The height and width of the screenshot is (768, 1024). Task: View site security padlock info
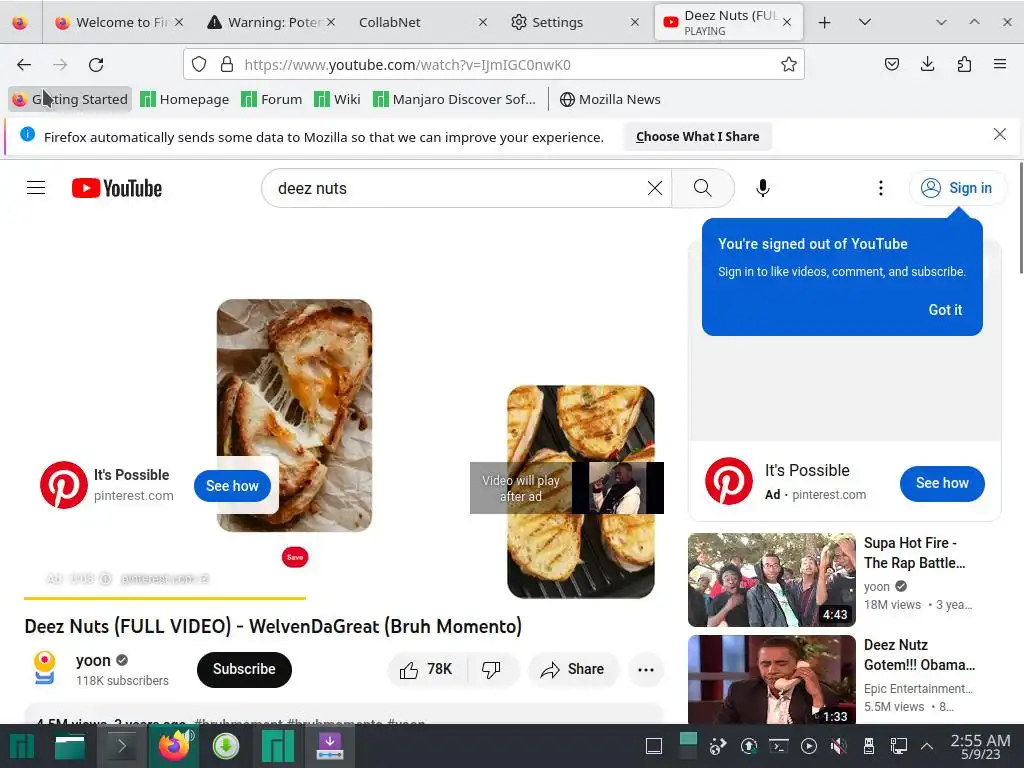click(x=227, y=64)
